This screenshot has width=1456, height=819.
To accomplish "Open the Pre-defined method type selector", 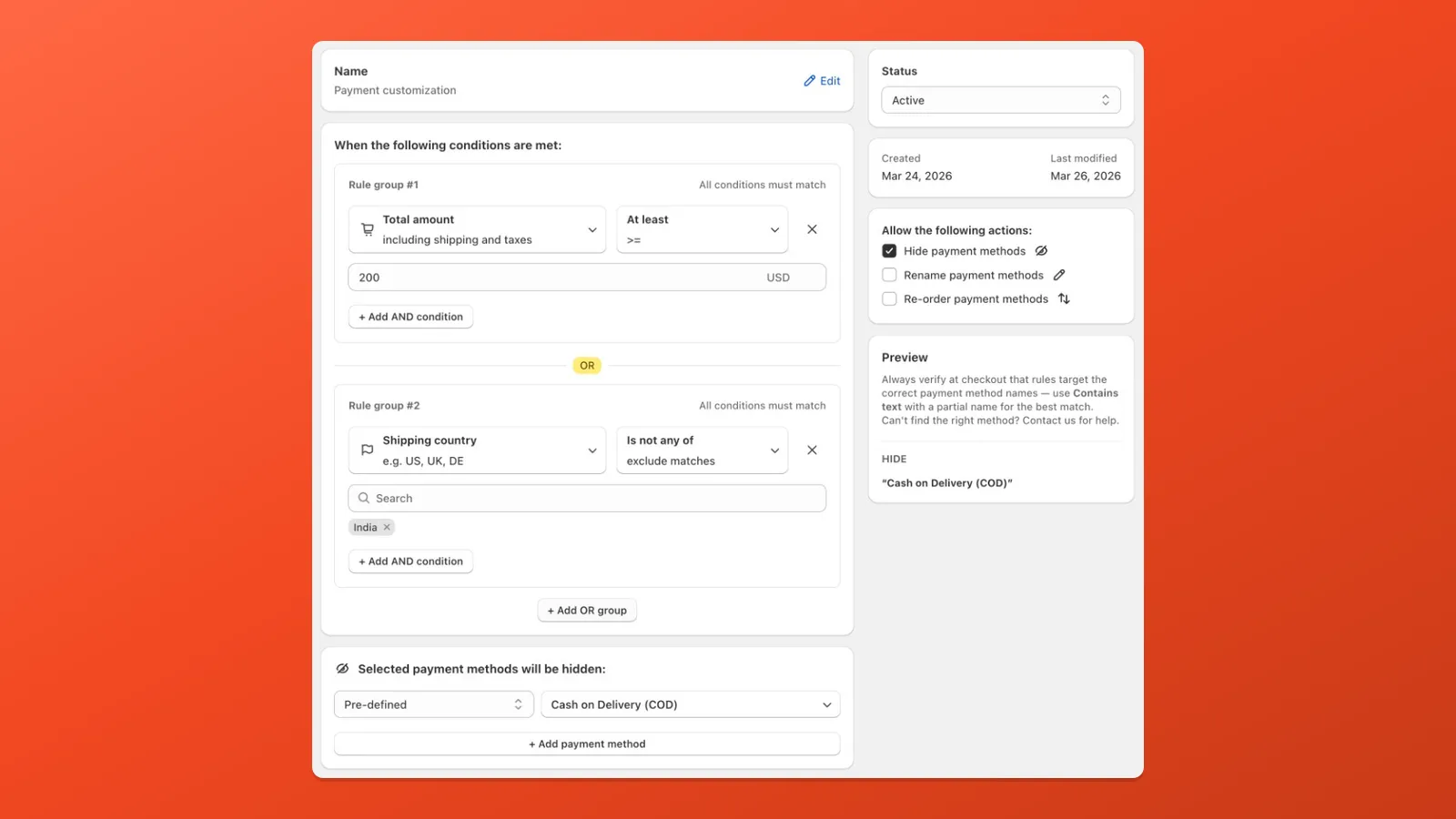I will pyautogui.click(x=433, y=704).
